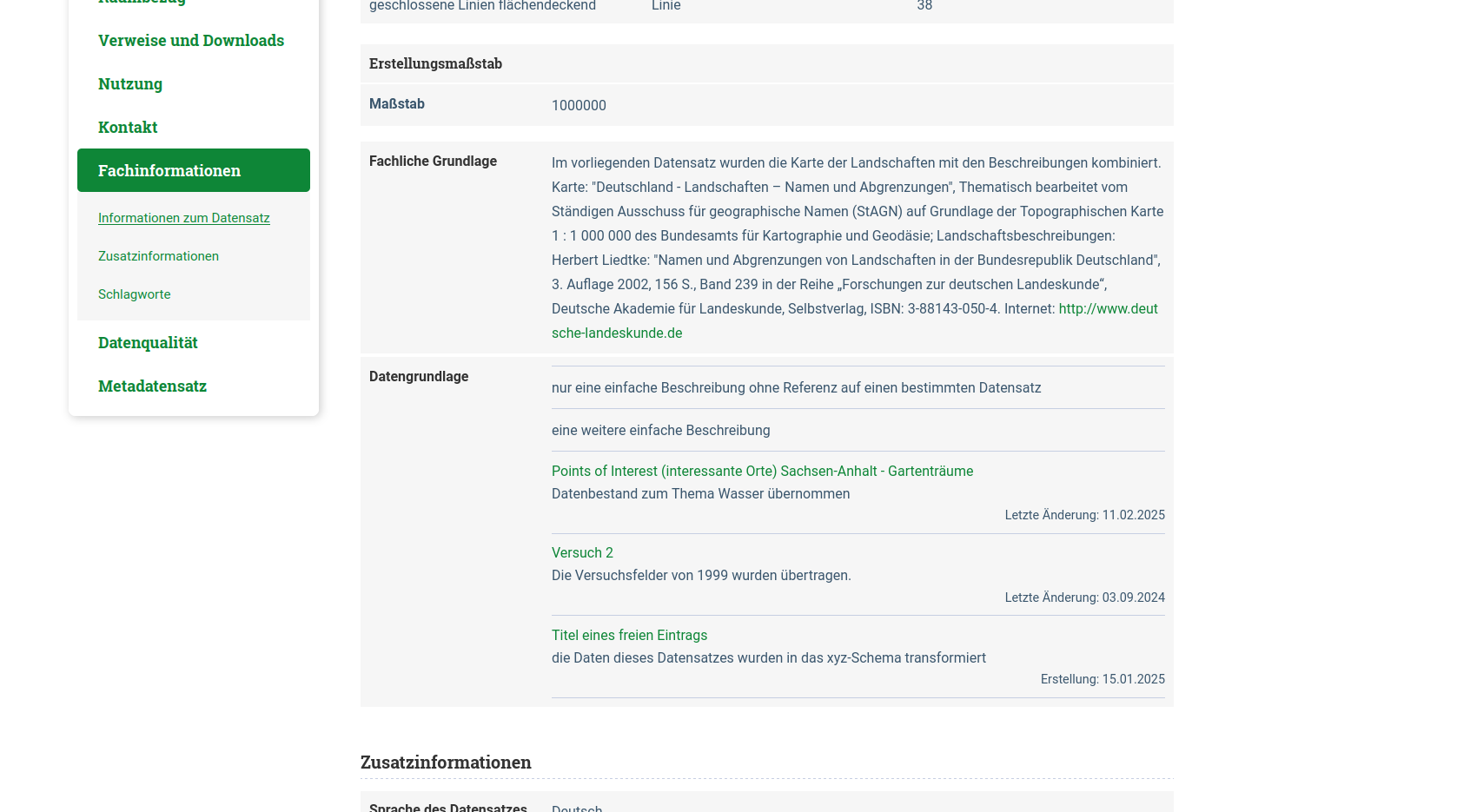Screen dimensions: 1457x812
Task: Click the Letzte Änderung 11.02.2025 date text
Action: (1084, 516)
